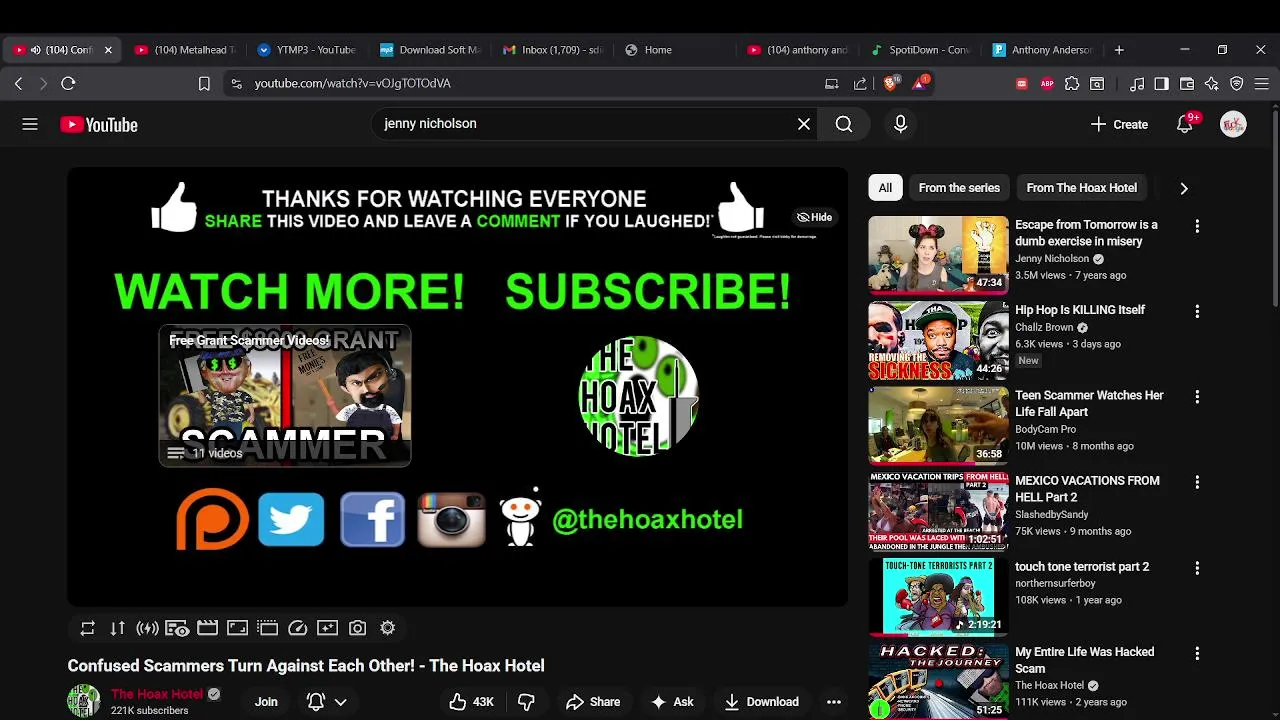The height and width of the screenshot is (720, 1280).
Task: Open the playback speed gauge icon
Action: (x=297, y=628)
